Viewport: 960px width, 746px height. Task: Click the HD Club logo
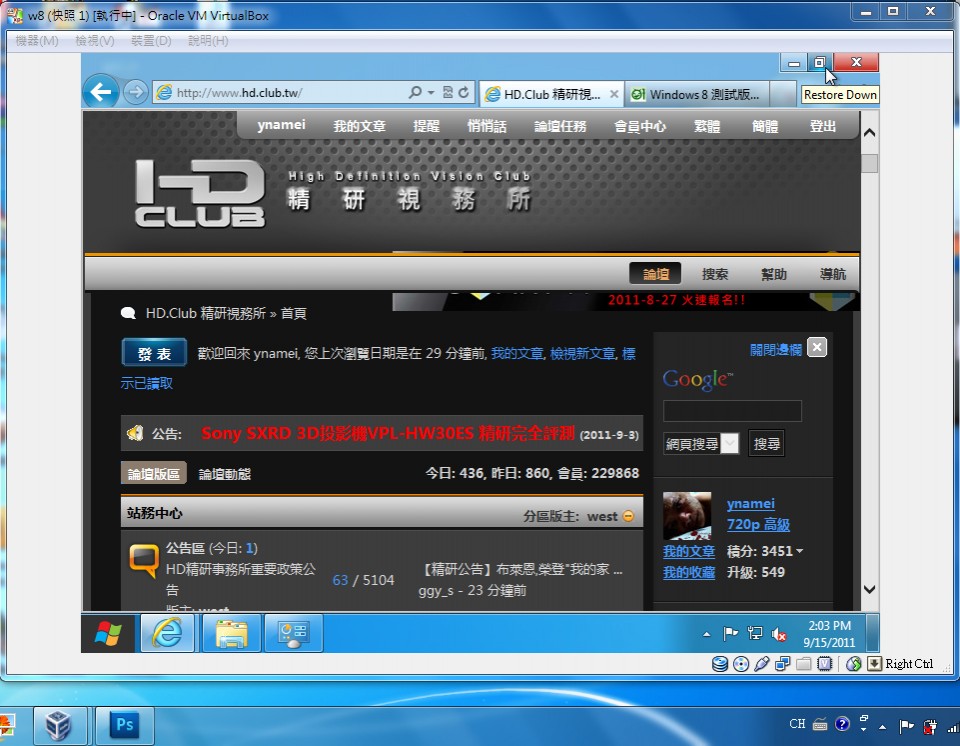(200, 193)
